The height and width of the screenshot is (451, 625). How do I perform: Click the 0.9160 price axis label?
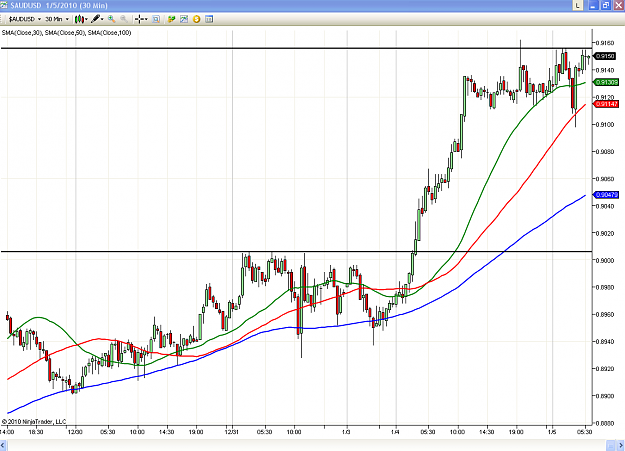click(x=605, y=43)
